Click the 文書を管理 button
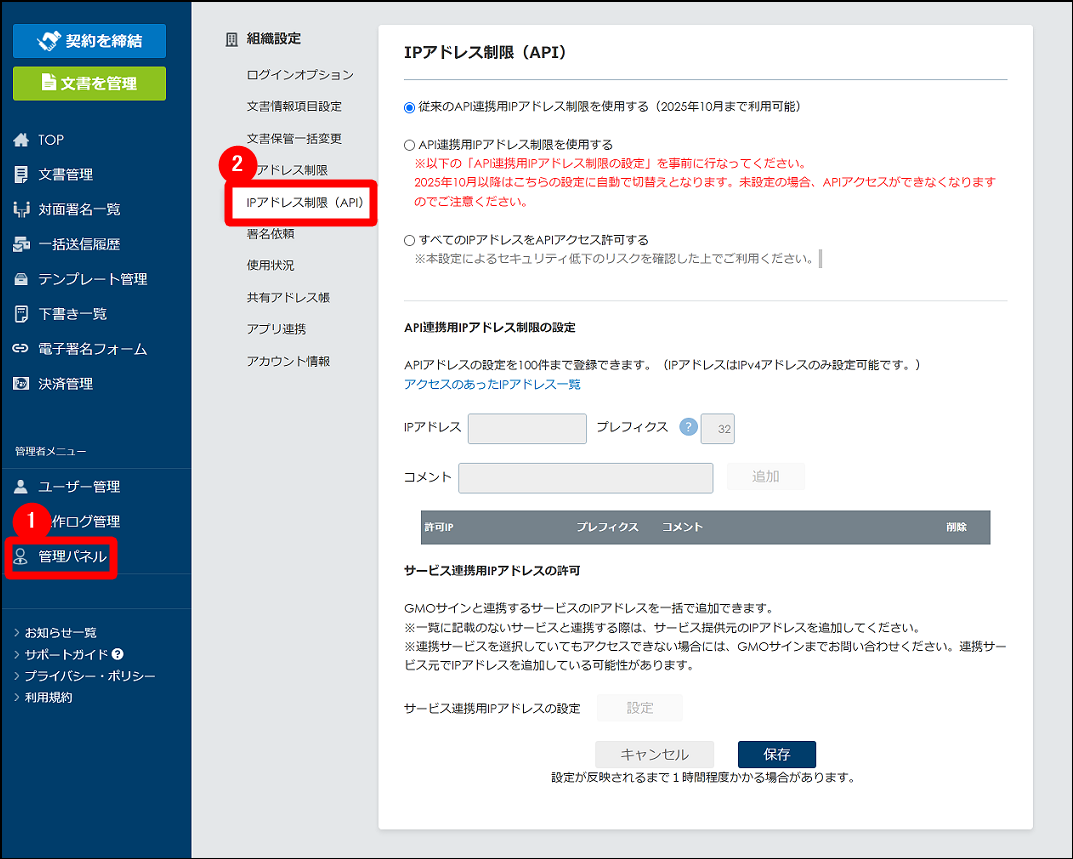The width and height of the screenshot is (1073, 859). 89,84
